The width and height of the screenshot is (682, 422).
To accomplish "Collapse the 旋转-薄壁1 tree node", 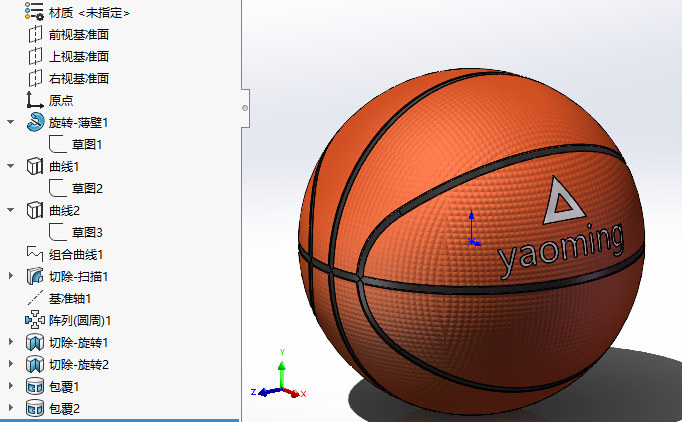I will (10, 122).
